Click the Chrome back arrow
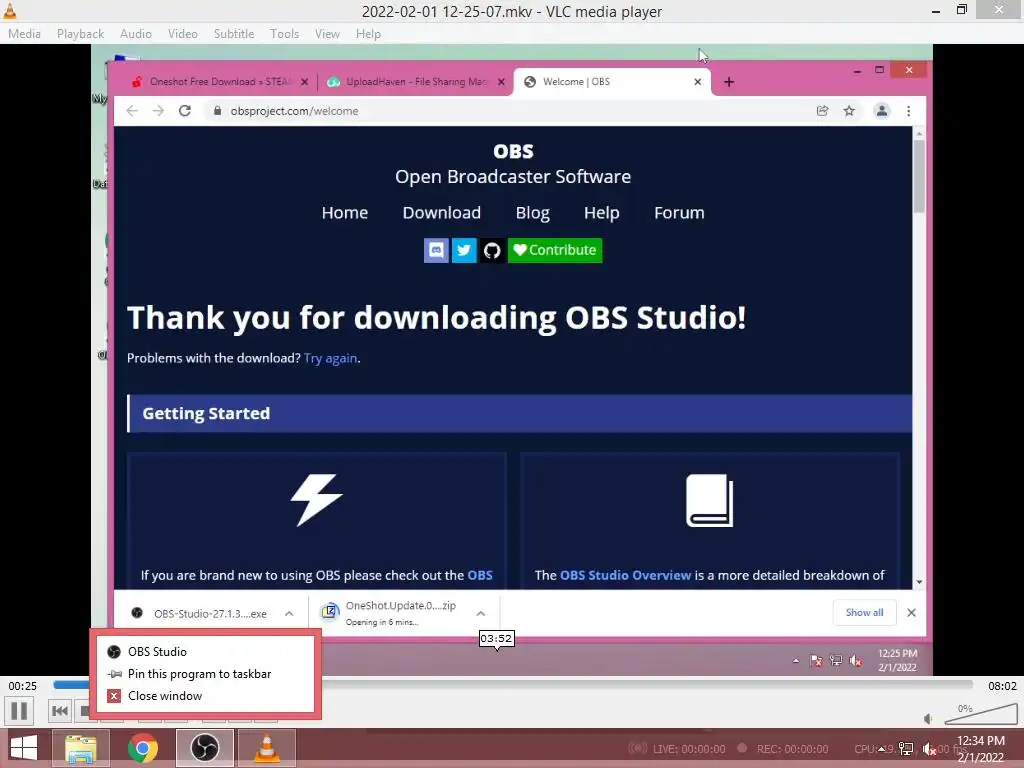 [x=132, y=111]
